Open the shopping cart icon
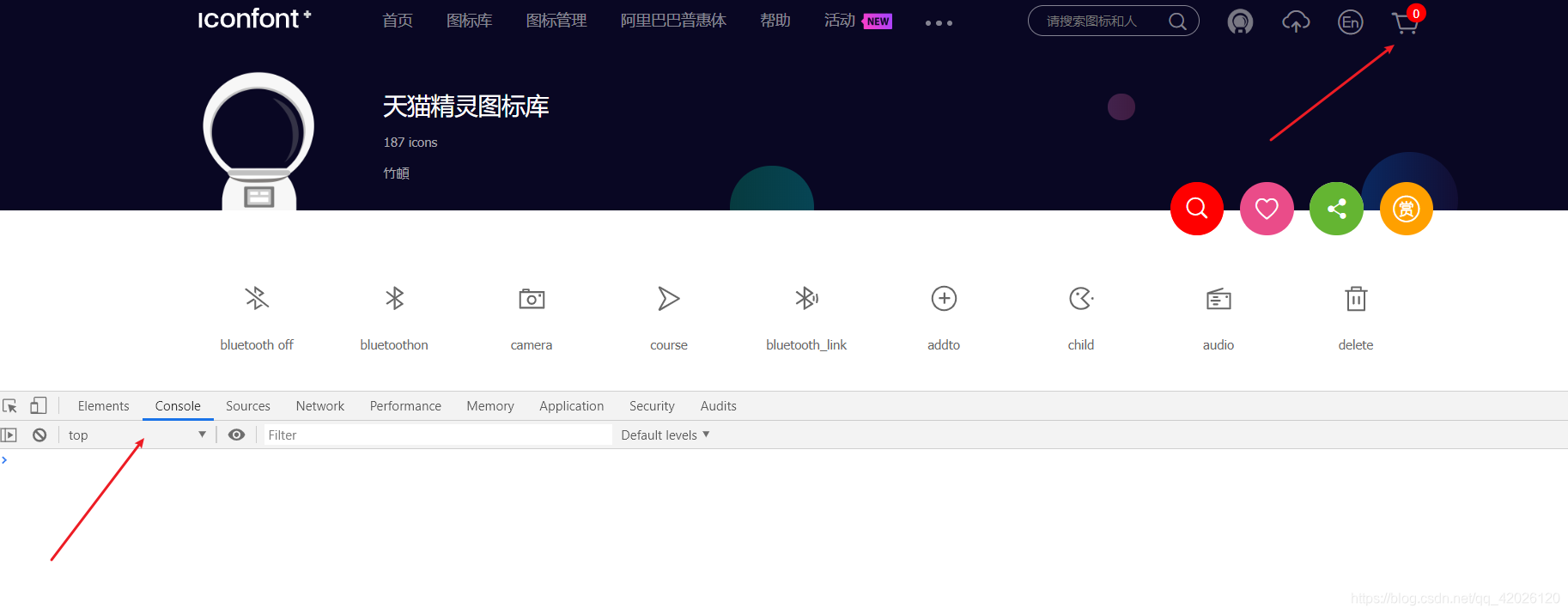The width and height of the screenshot is (1568, 614). point(1406,22)
